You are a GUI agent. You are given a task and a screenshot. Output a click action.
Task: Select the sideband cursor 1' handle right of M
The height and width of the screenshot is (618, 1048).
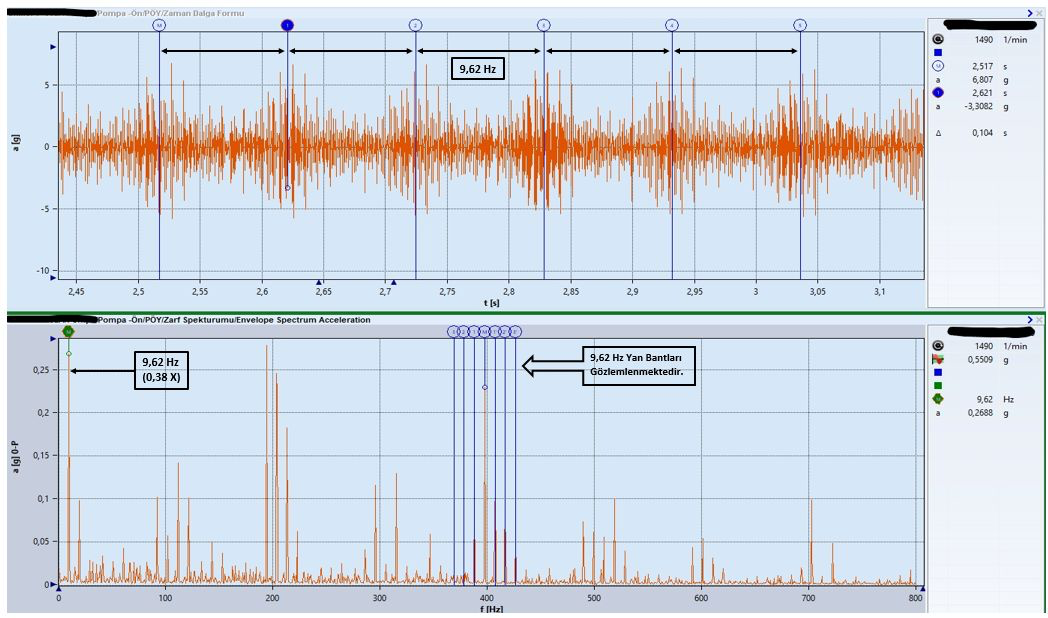[495, 331]
